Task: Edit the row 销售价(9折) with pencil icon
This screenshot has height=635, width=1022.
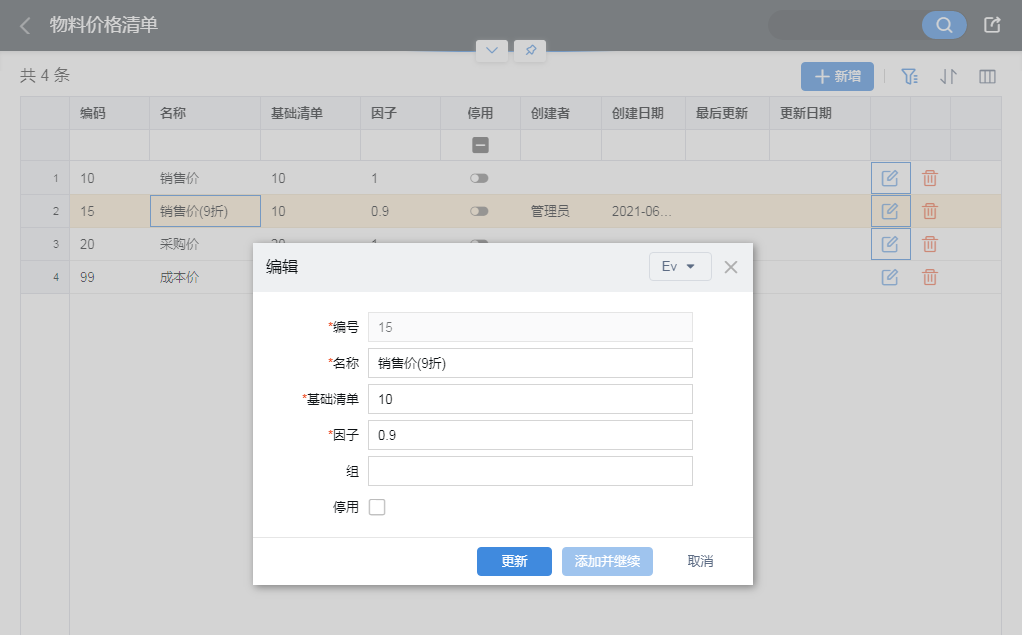Action: 890,211
